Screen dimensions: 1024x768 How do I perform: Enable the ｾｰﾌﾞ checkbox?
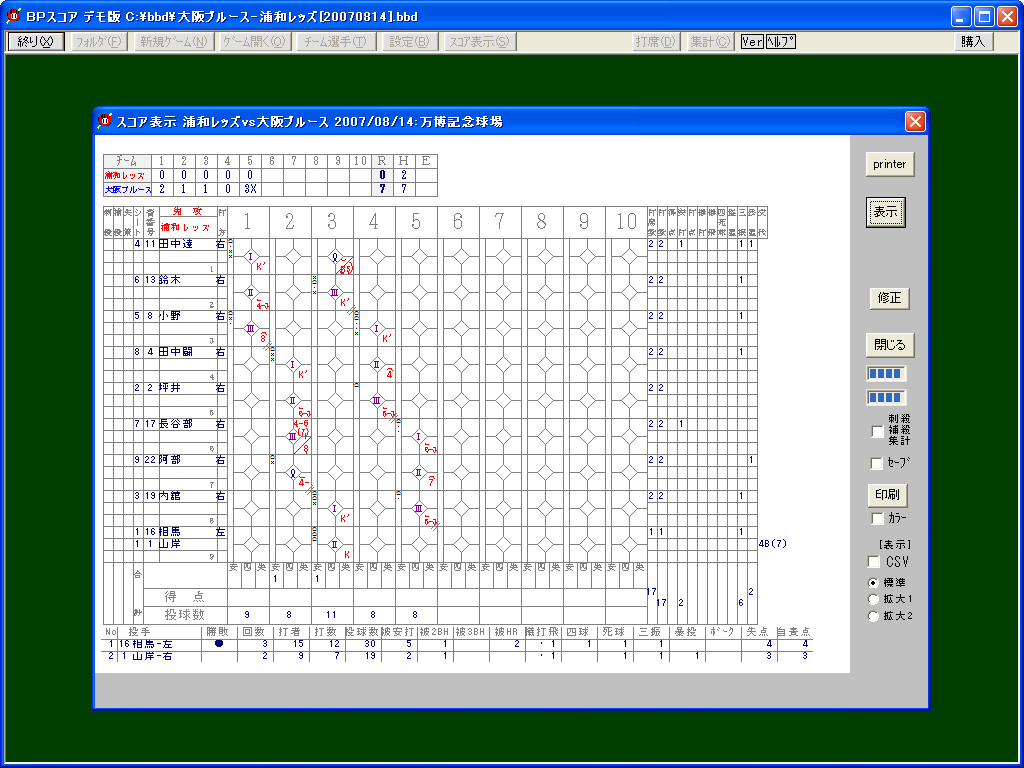[x=876, y=464]
